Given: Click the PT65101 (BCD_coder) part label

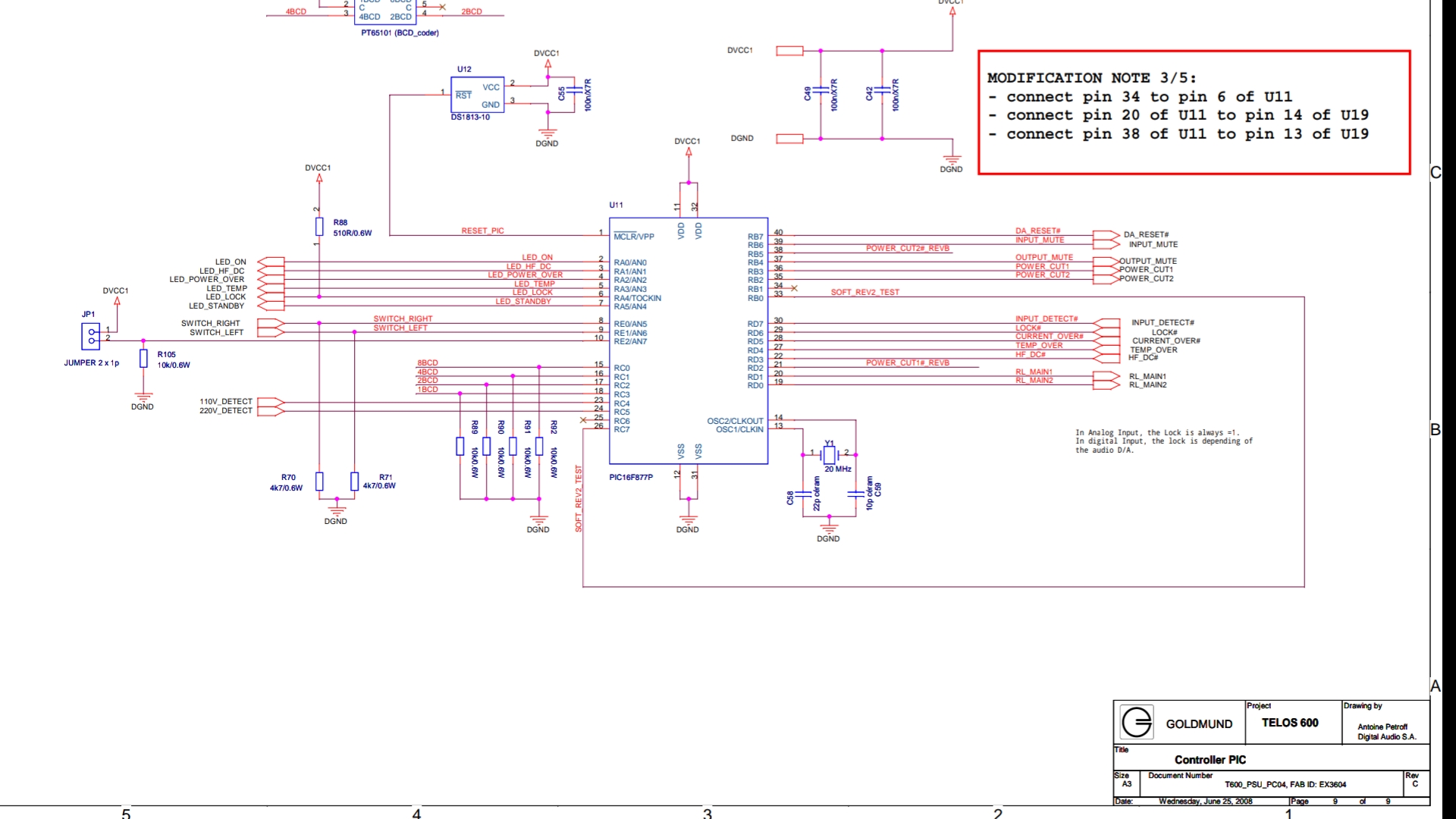Looking at the screenshot, I should pos(400,33).
